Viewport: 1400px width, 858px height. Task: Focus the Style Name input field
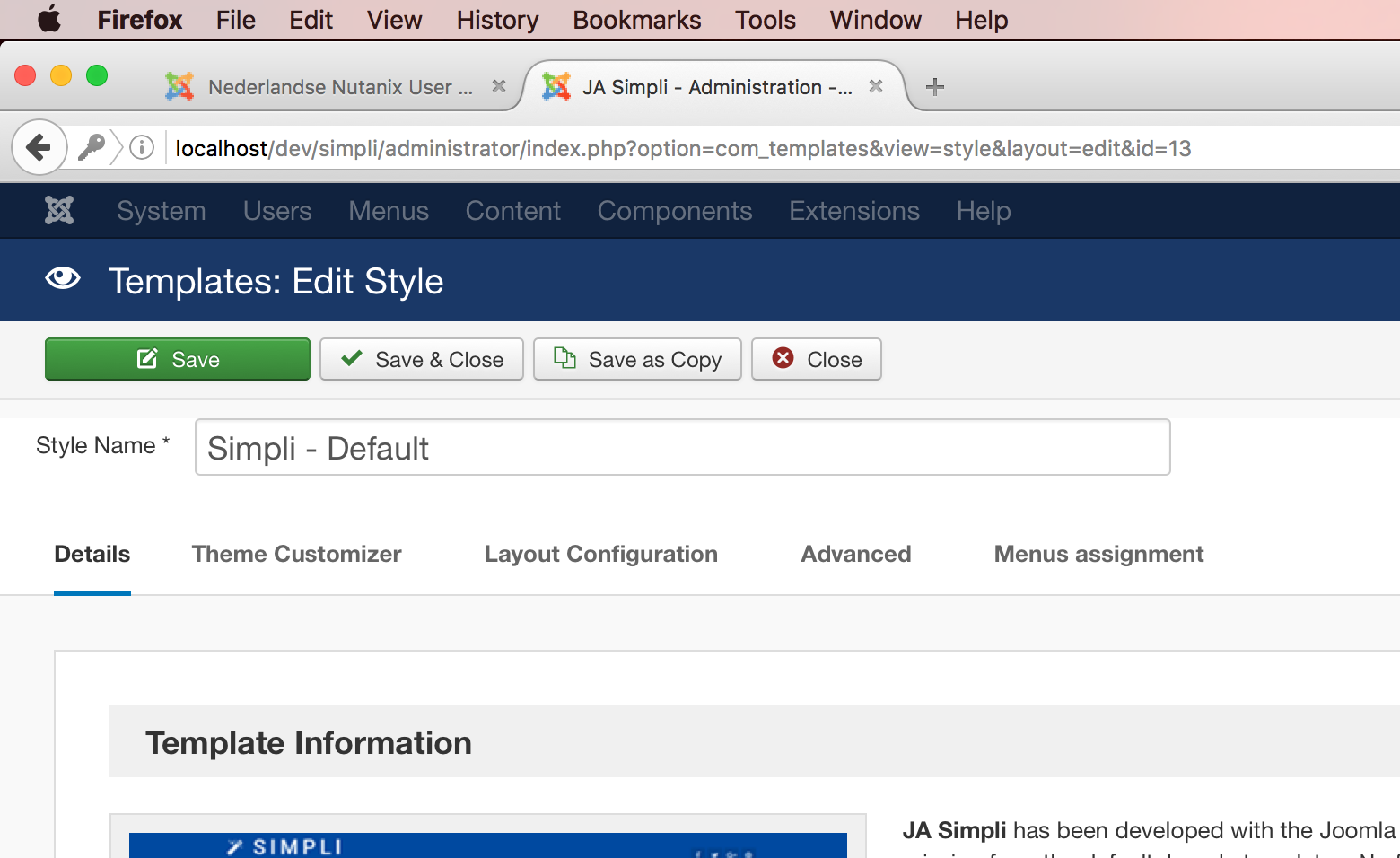tap(682, 447)
